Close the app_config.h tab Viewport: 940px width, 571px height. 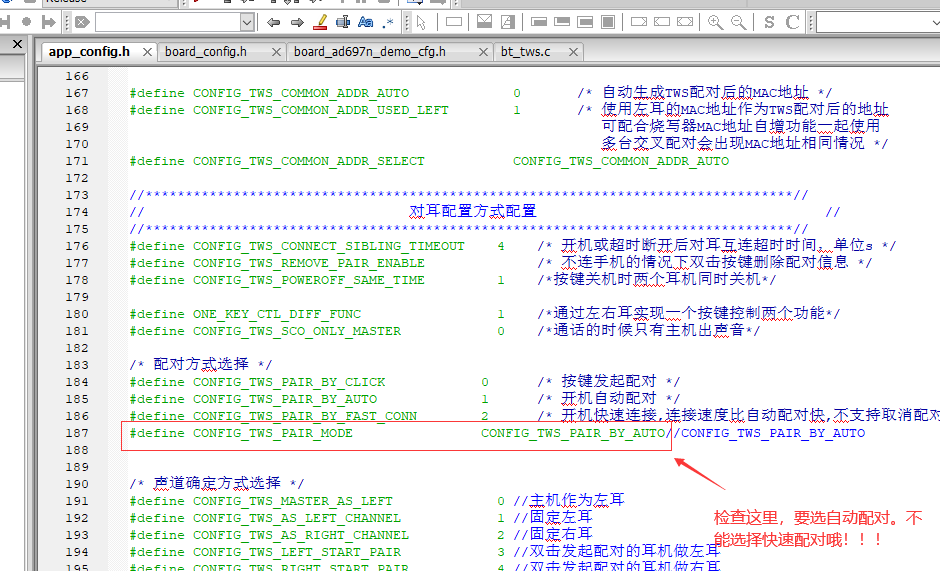(147, 52)
